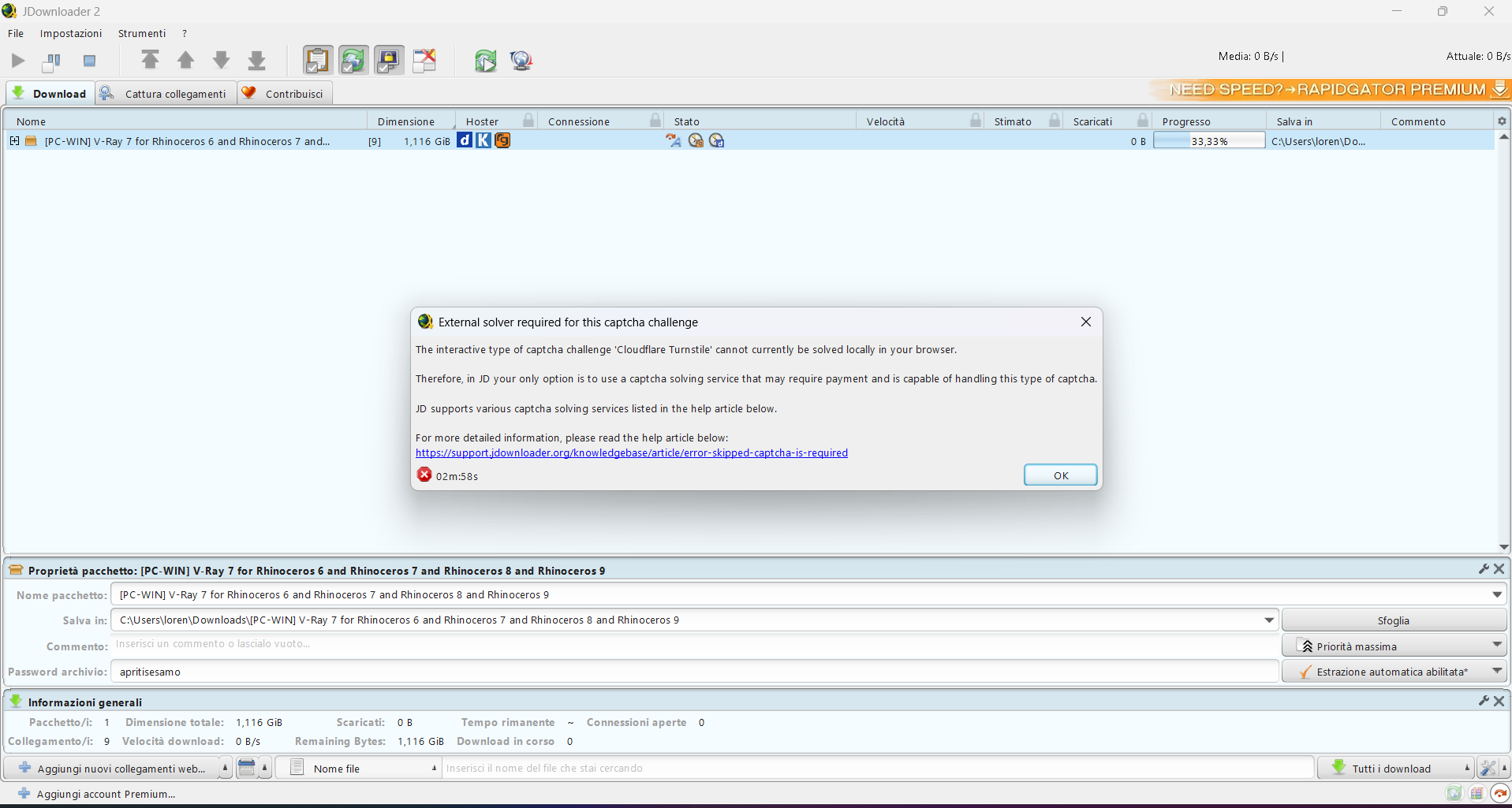
Task: Toggle clipboard monitoring
Action: tap(317, 60)
